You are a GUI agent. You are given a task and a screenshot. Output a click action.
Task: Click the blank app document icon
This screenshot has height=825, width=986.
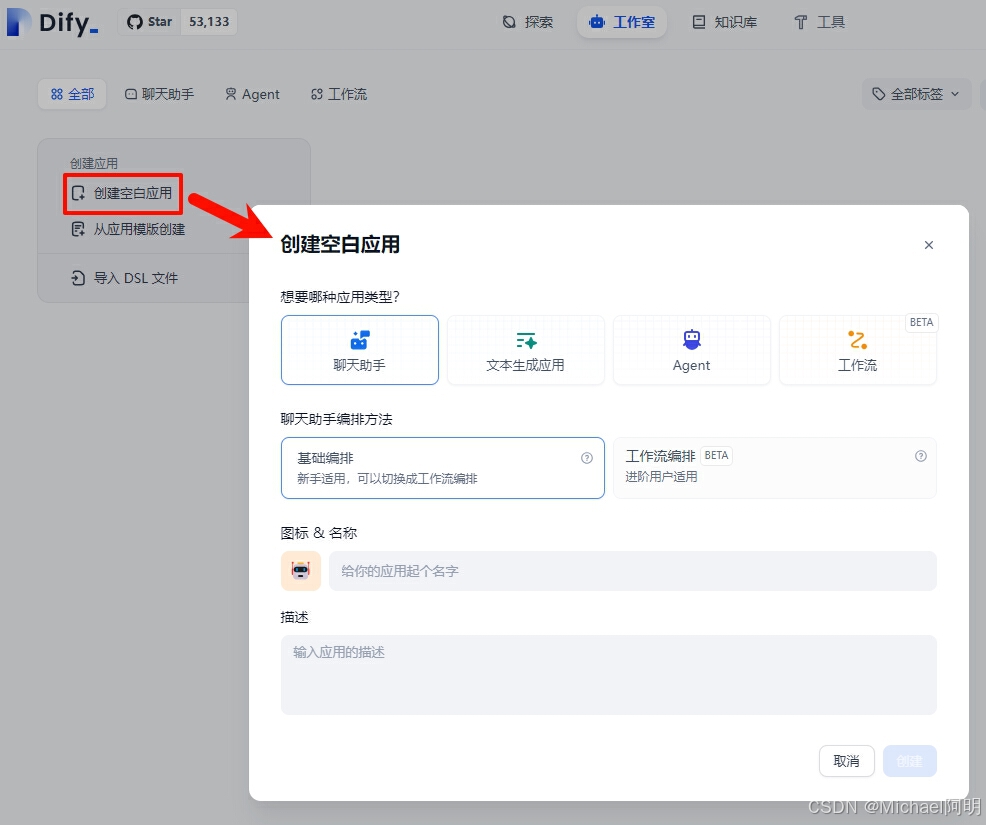tap(78, 193)
